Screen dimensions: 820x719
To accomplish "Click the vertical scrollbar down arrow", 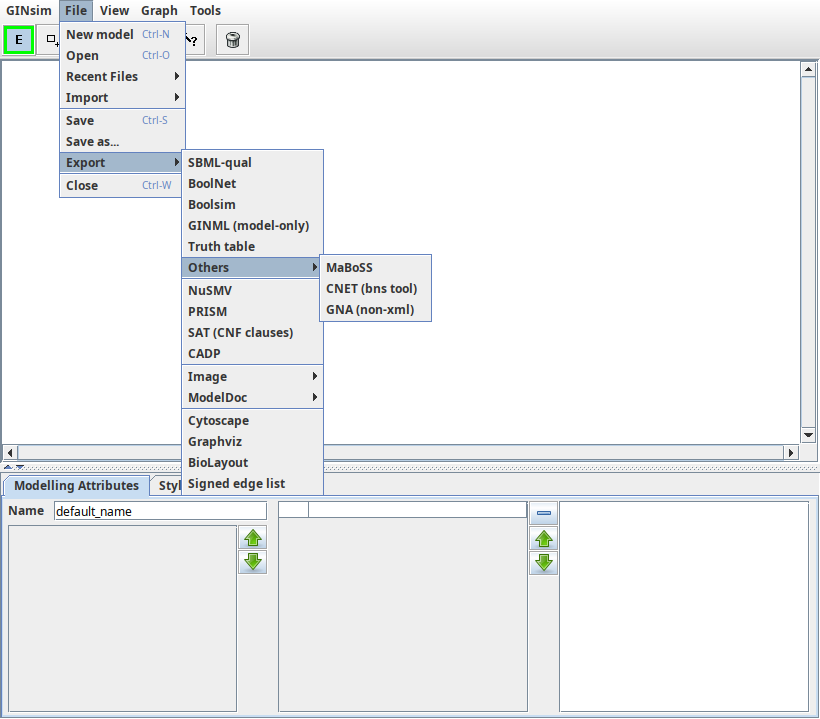I will (x=808, y=434).
